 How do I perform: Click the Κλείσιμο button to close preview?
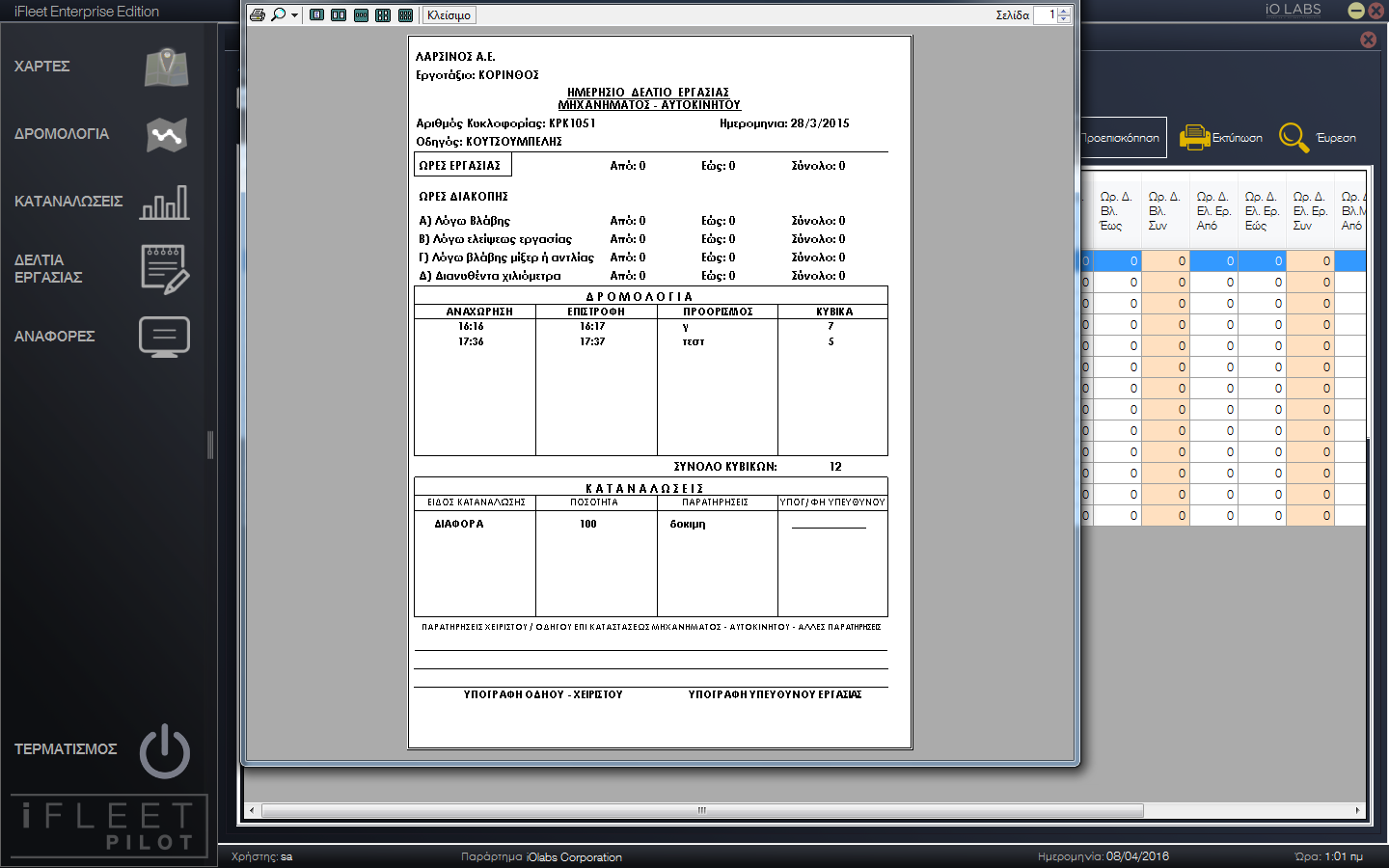point(449,15)
